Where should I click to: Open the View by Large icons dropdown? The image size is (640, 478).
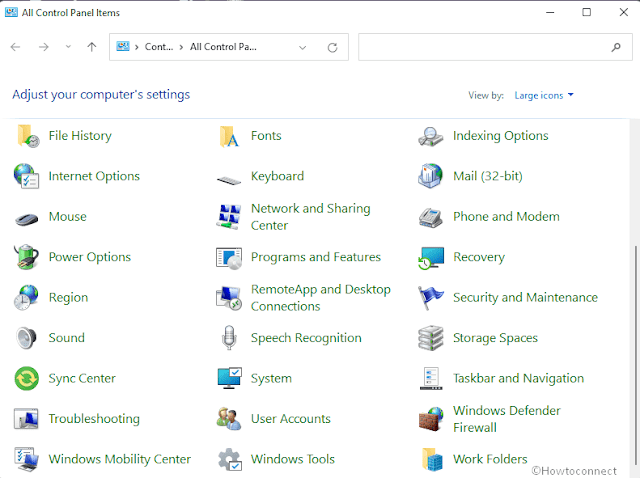[x=544, y=96]
